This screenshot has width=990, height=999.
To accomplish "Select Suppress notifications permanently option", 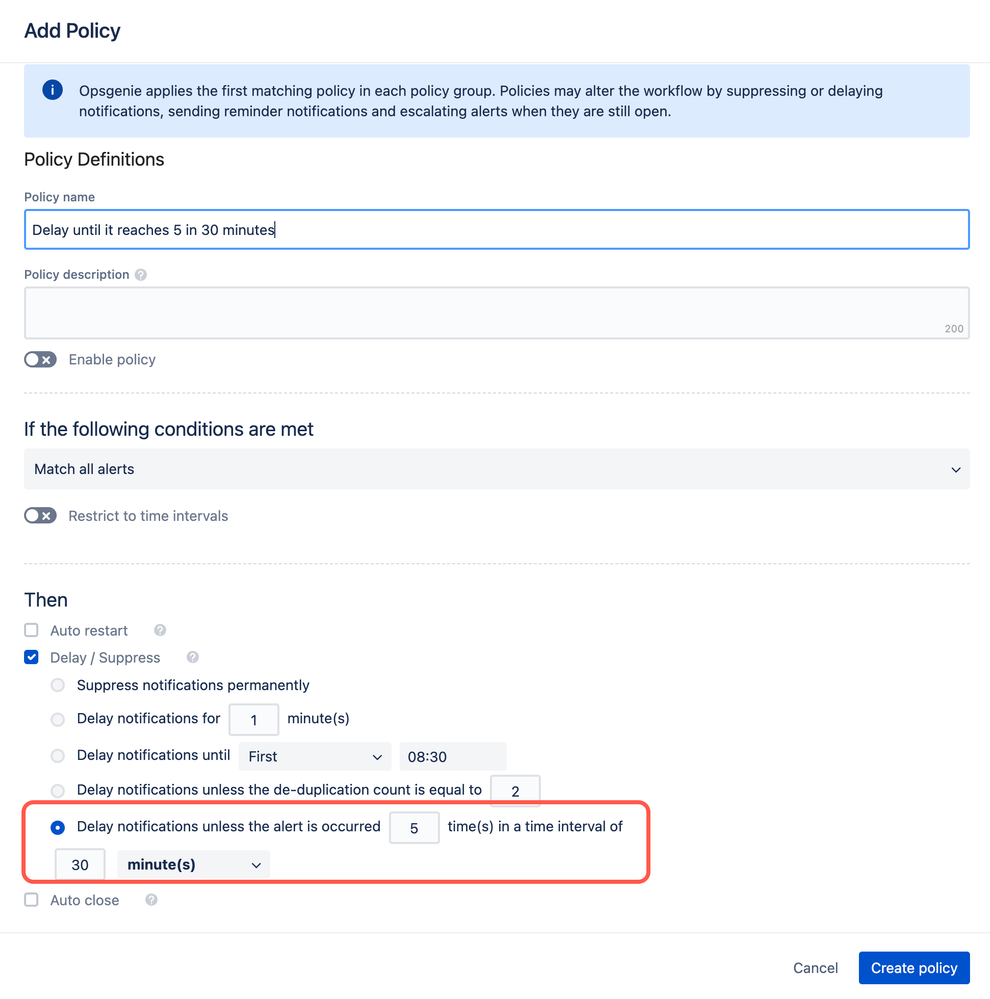I will (57, 685).
